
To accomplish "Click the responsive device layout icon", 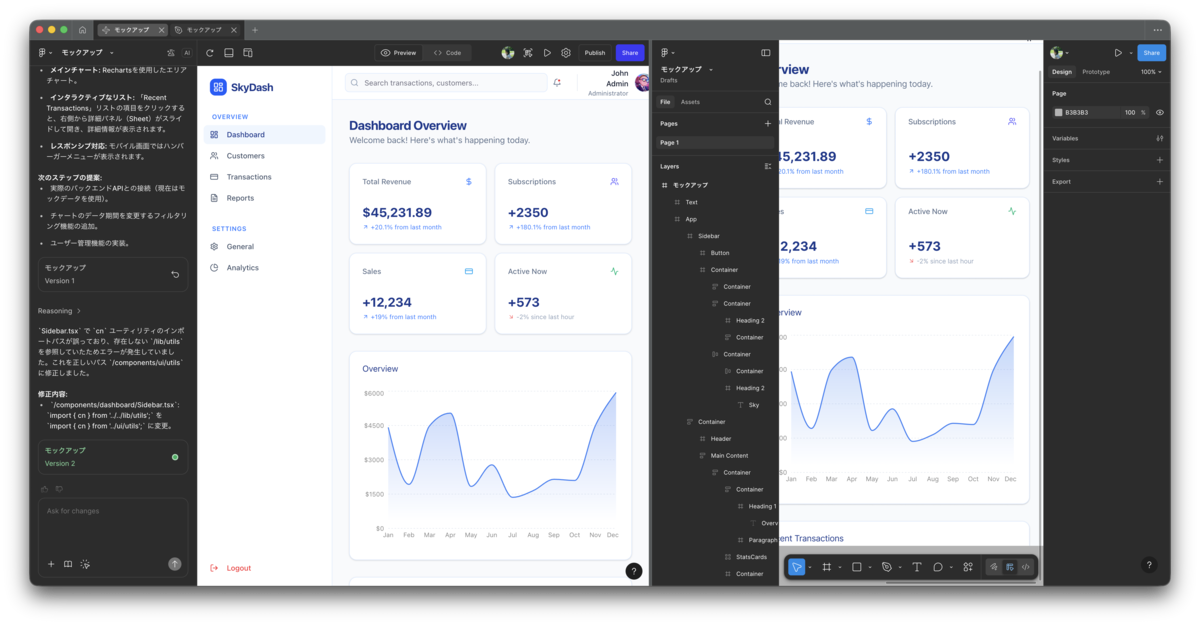I will tap(248, 53).
